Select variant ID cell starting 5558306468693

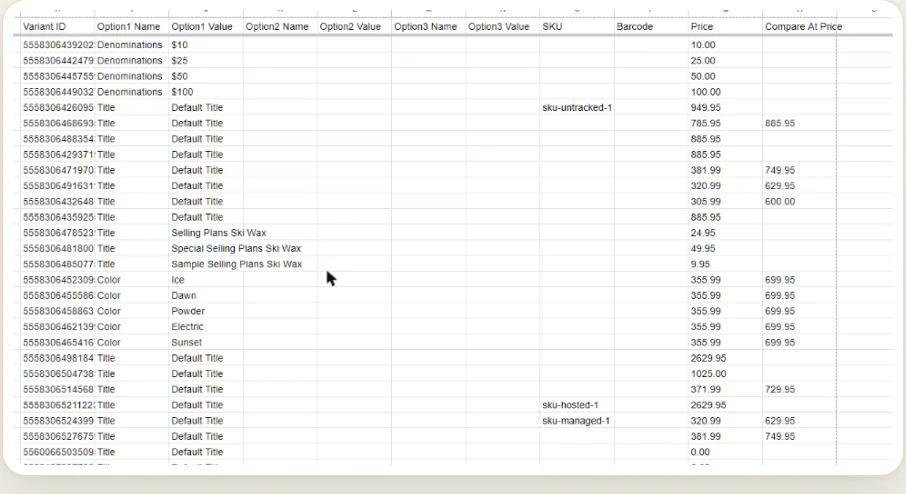click(57, 123)
